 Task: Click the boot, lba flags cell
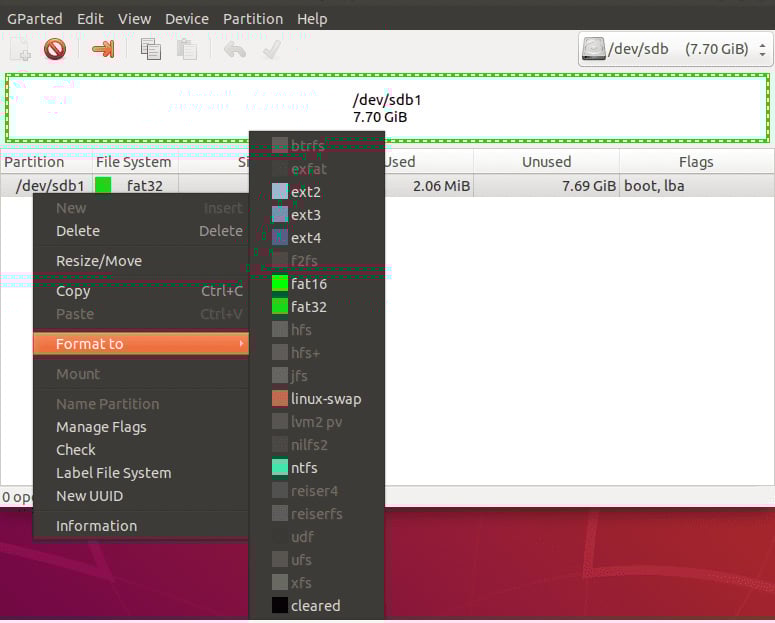click(654, 186)
